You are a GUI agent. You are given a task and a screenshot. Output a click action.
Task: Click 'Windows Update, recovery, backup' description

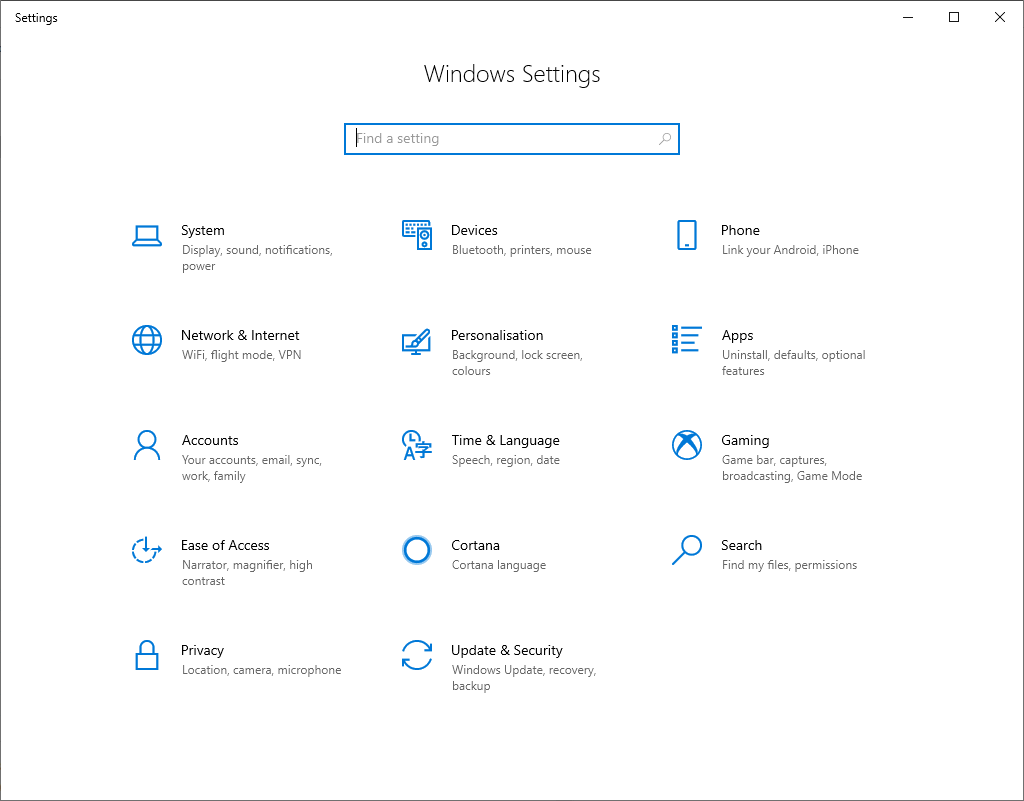click(x=524, y=678)
